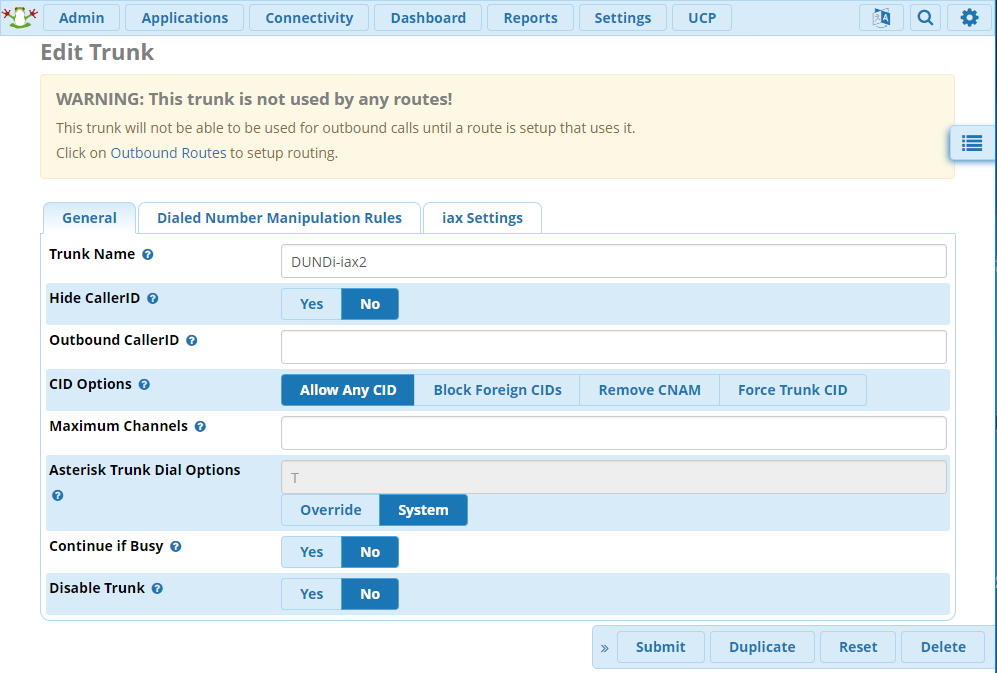The height and width of the screenshot is (673, 997).
Task: Open the search tool
Action: point(924,17)
